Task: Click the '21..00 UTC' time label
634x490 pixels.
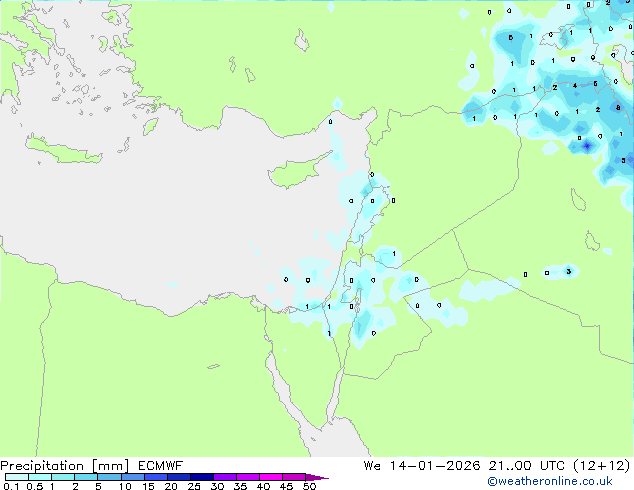Action: pyautogui.click(x=526, y=466)
